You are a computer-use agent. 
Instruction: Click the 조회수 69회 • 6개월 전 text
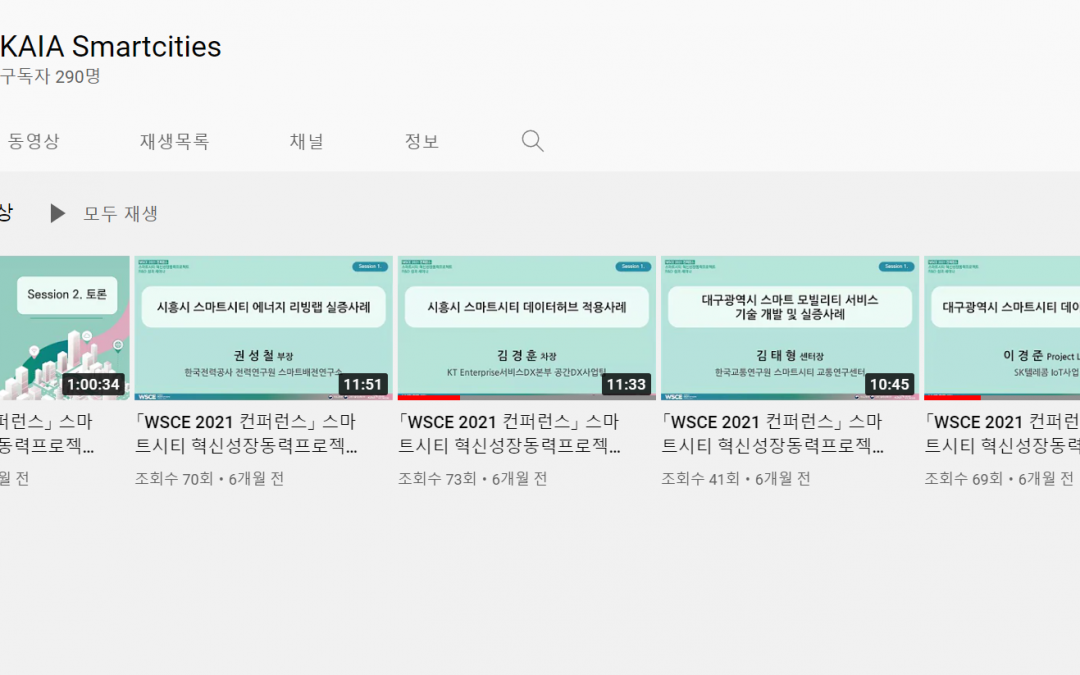click(999, 479)
